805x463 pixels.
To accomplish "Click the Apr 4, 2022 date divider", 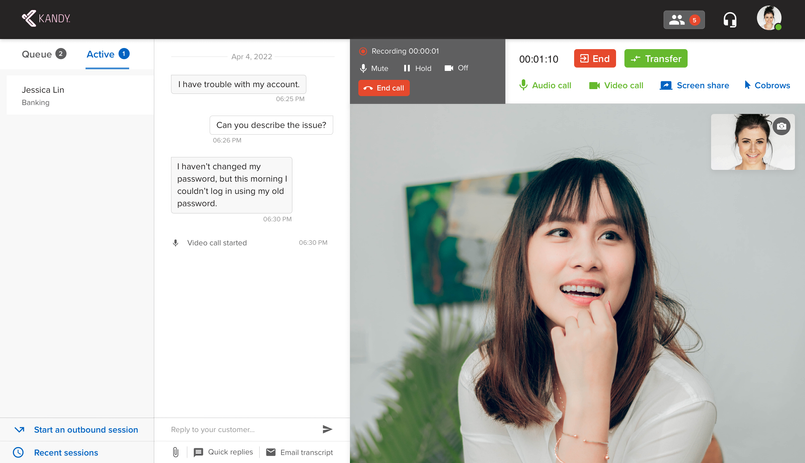I will pos(252,56).
